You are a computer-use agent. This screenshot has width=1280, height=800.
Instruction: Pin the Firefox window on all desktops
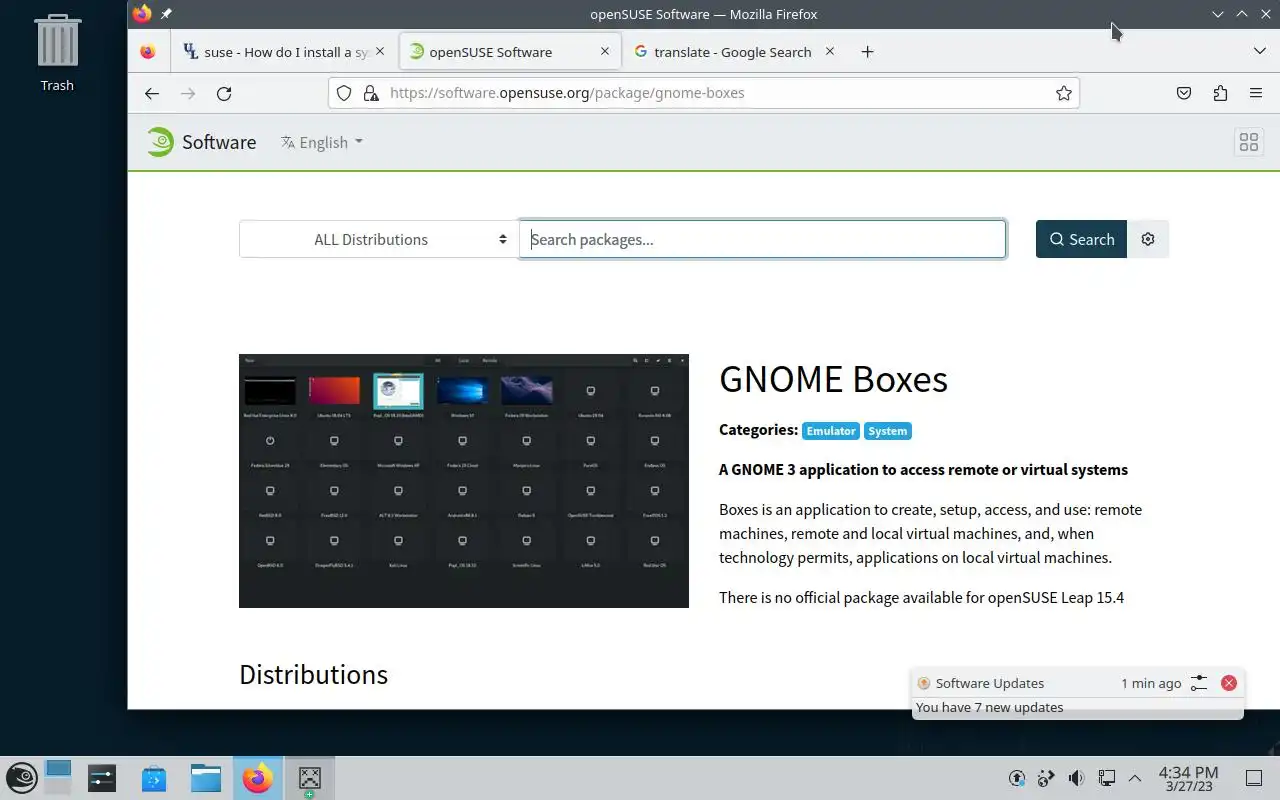[x=166, y=14]
